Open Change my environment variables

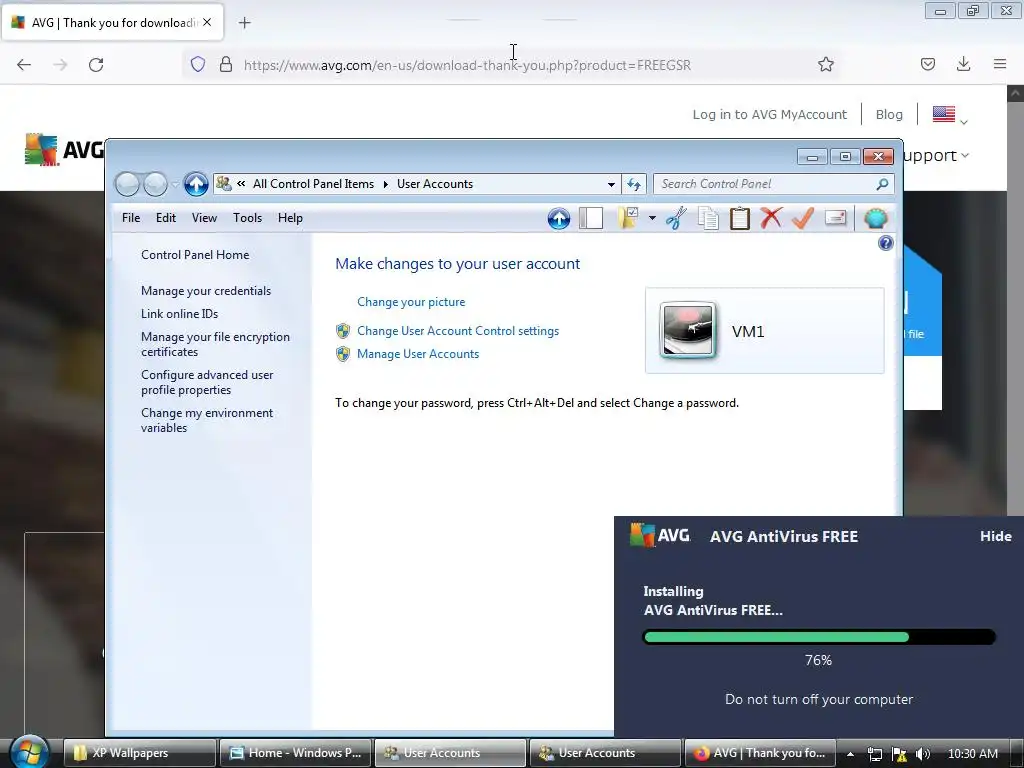207,420
